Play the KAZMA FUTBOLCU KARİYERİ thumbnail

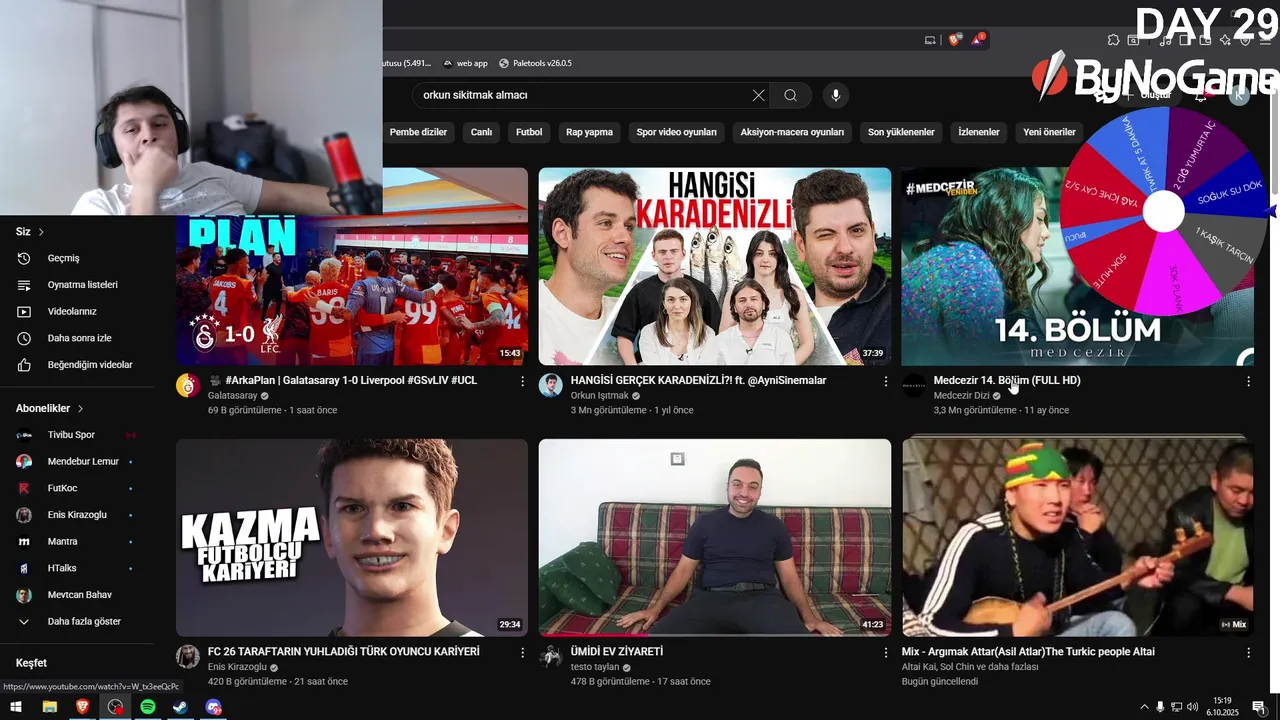click(352, 537)
